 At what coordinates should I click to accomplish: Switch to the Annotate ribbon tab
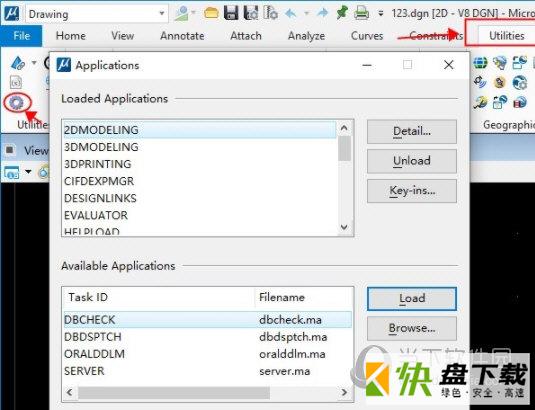click(182, 36)
